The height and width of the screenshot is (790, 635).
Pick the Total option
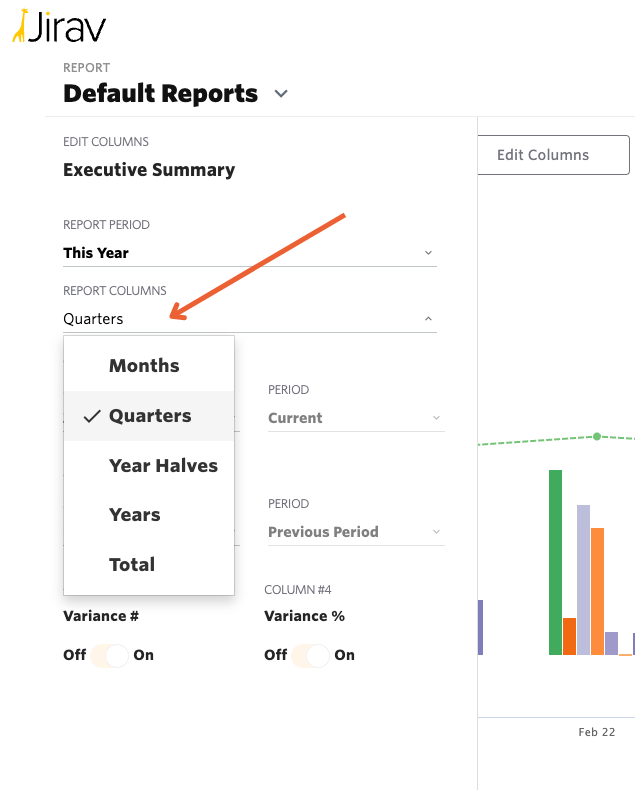tap(132, 564)
